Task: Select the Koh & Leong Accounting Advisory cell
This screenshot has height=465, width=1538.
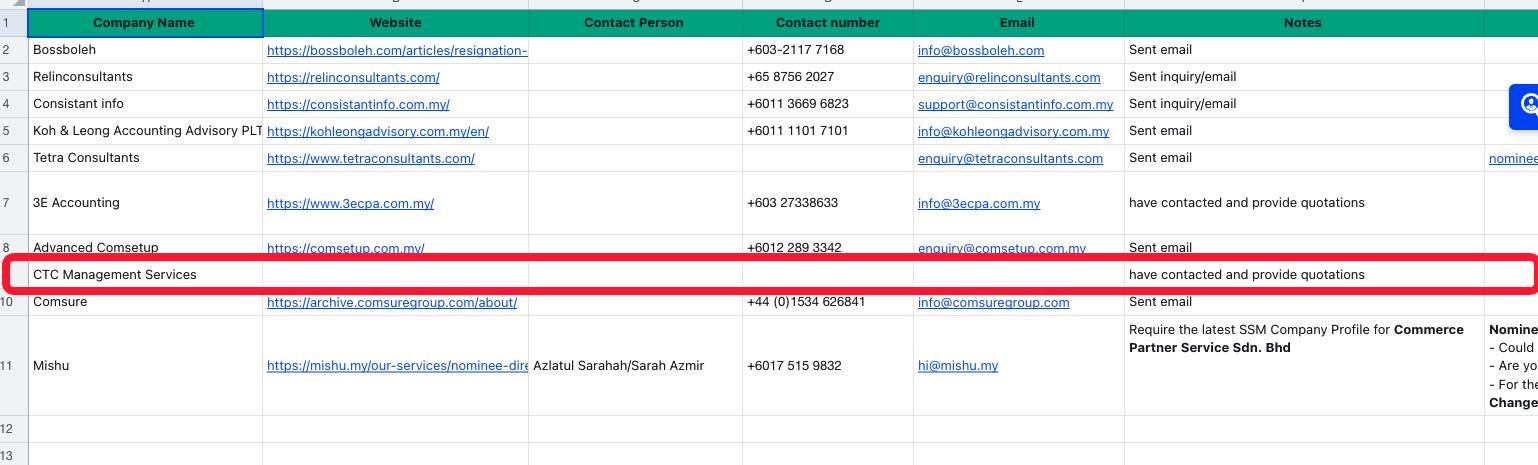Action: tap(145, 131)
